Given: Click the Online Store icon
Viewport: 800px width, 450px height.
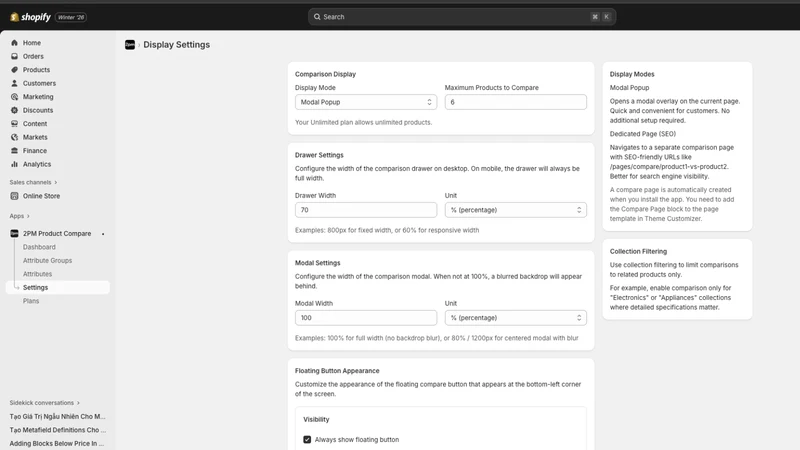Looking at the screenshot, I should click(x=14, y=196).
